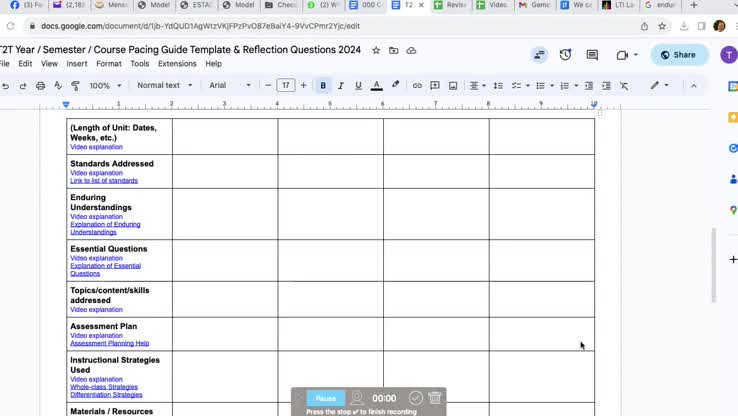Click the Share button
The image size is (738, 416).
679,55
